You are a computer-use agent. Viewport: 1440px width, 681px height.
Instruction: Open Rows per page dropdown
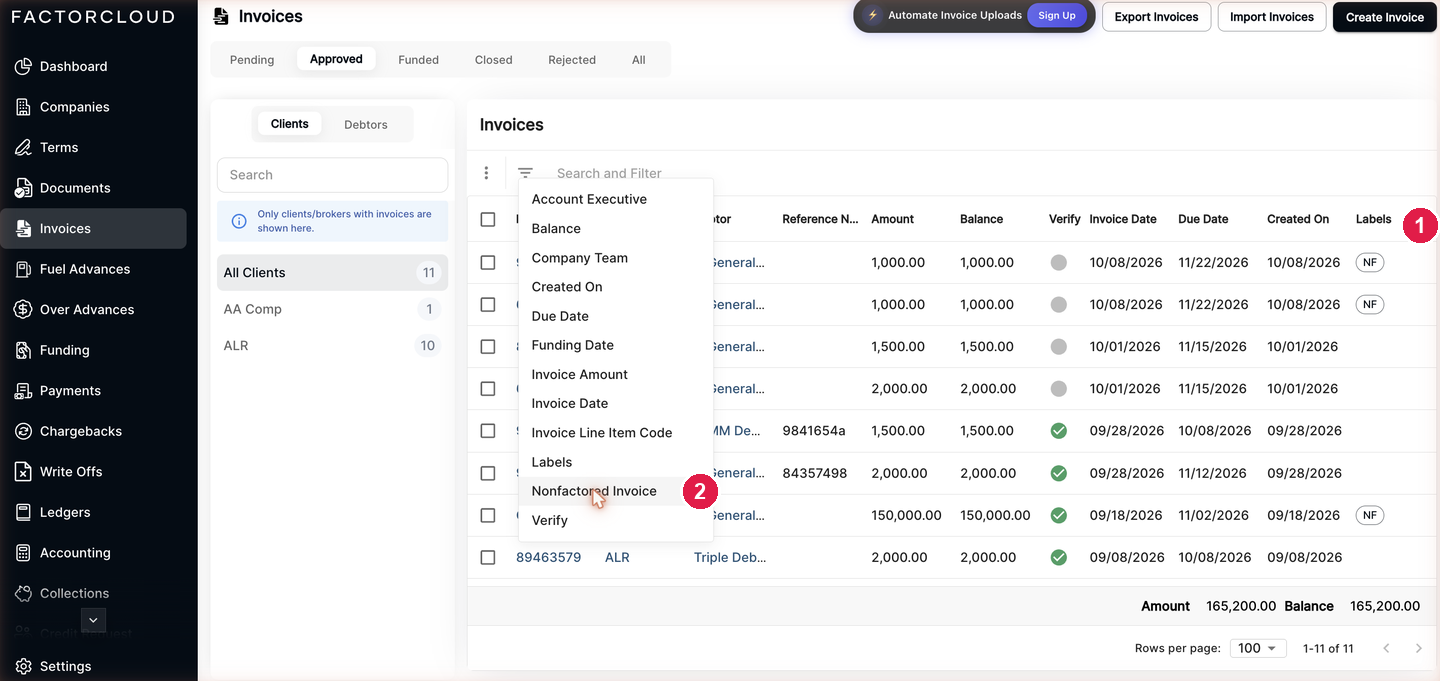(1258, 648)
